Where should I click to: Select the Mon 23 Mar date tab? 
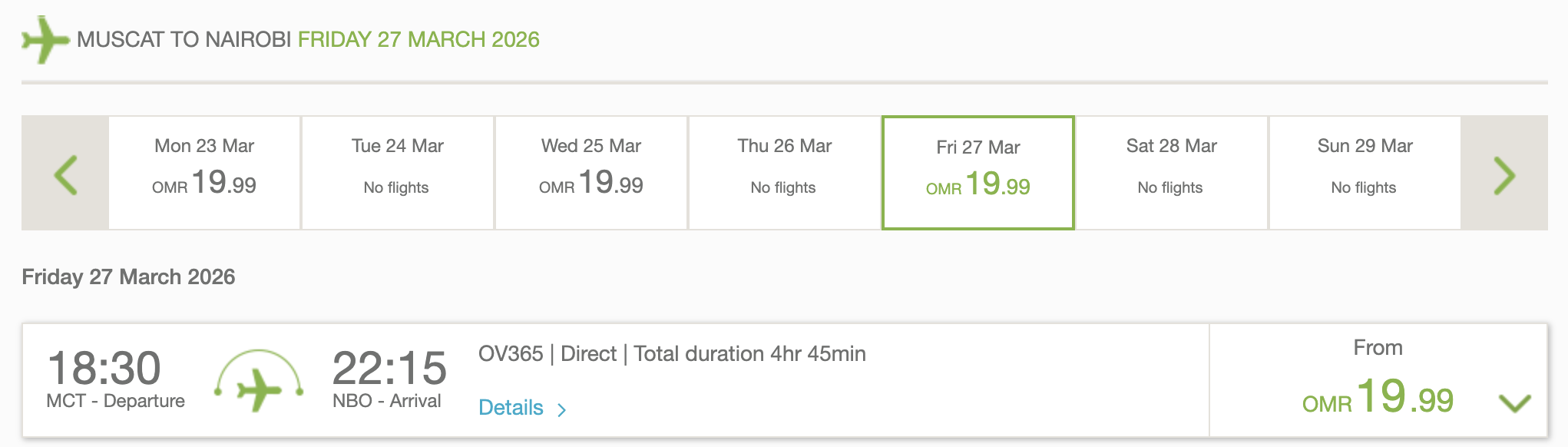204,172
